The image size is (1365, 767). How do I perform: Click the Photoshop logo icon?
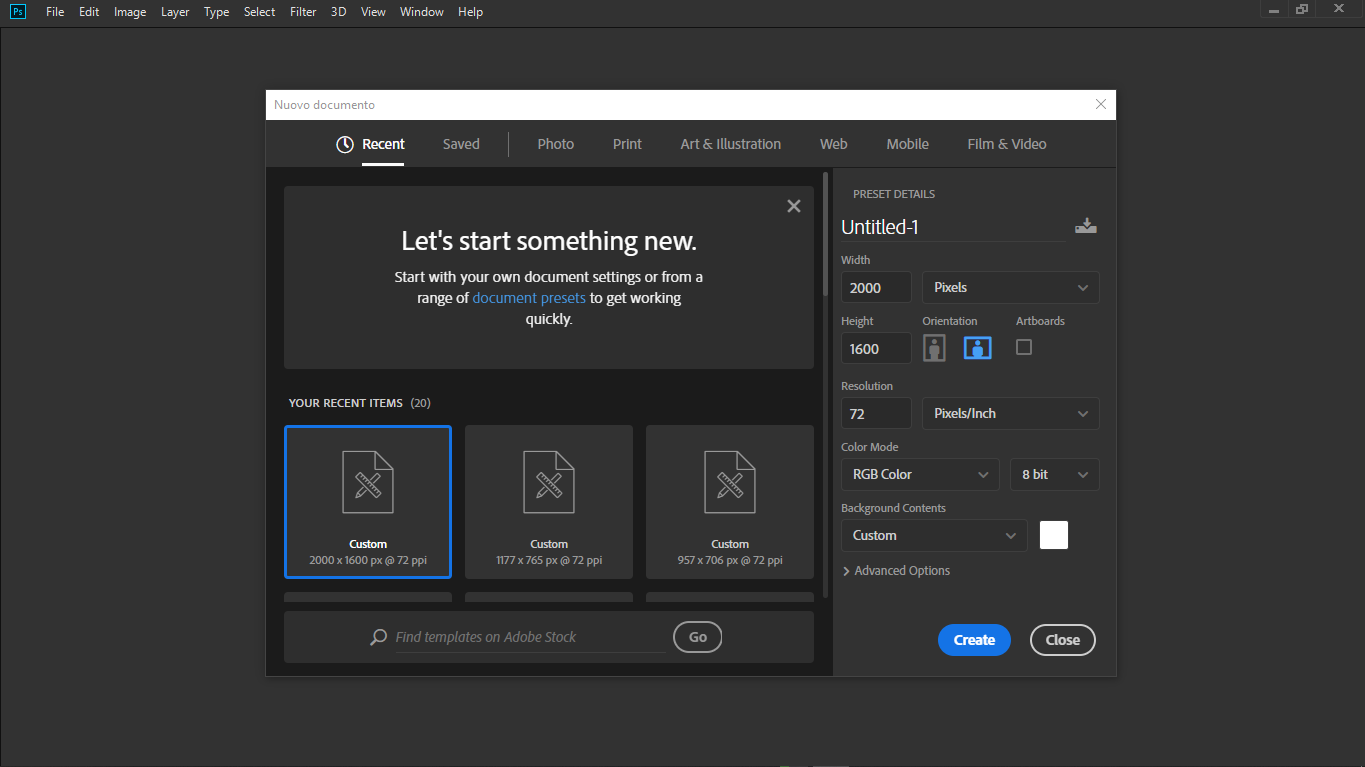pyautogui.click(x=18, y=11)
